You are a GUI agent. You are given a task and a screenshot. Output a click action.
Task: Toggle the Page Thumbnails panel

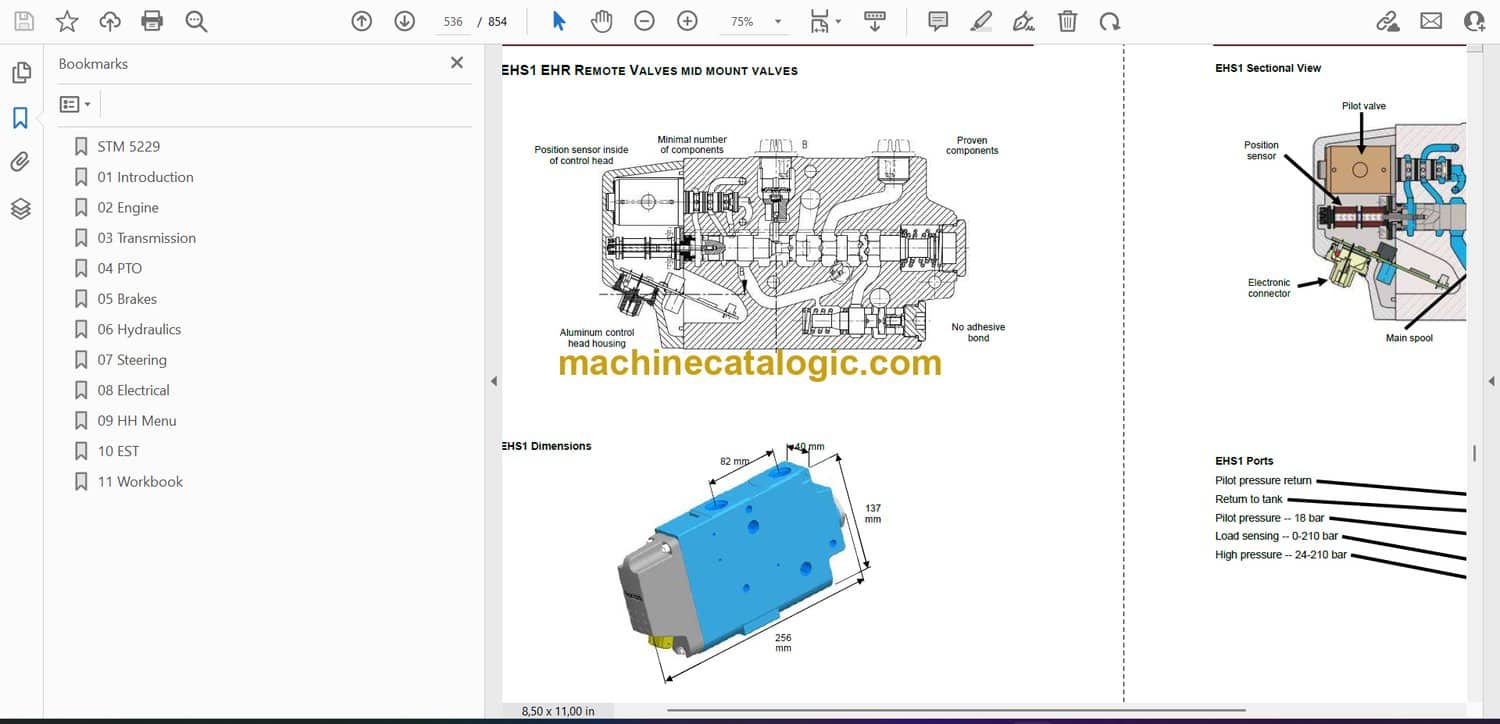pyautogui.click(x=21, y=73)
